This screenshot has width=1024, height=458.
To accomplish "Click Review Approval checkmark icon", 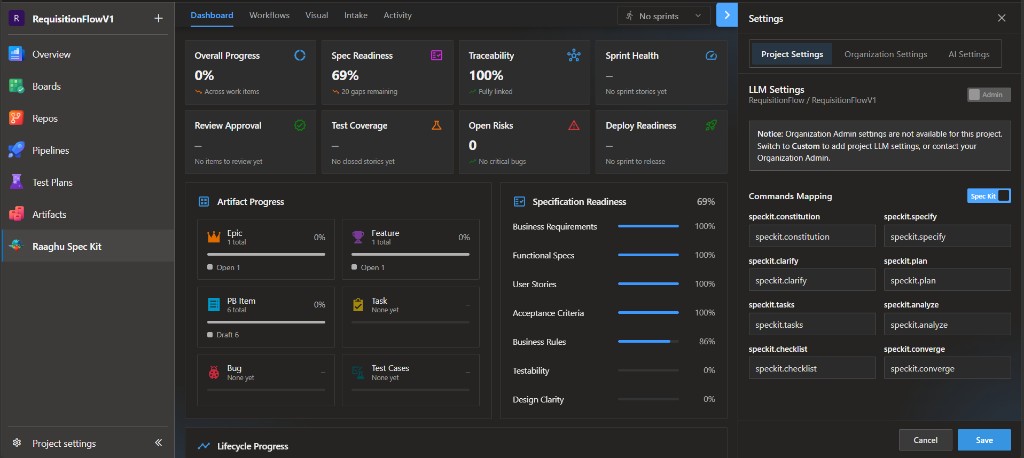I will pyautogui.click(x=300, y=125).
